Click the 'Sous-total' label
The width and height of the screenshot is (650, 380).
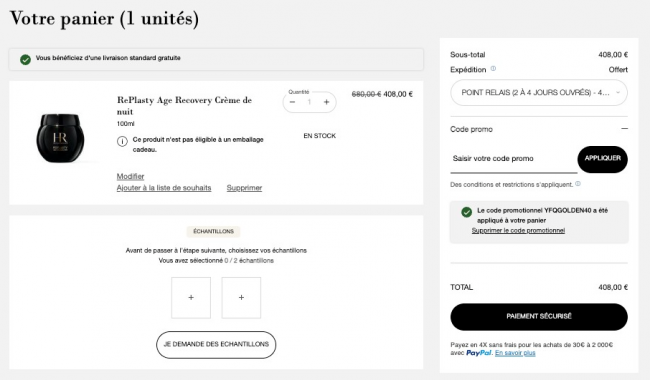point(468,55)
